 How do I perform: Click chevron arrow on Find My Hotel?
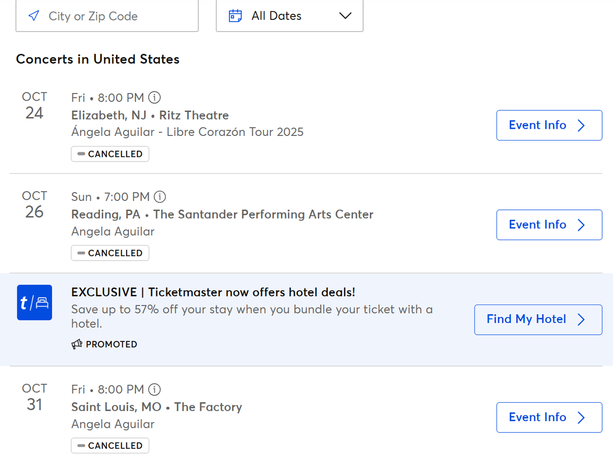click(584, 320)
